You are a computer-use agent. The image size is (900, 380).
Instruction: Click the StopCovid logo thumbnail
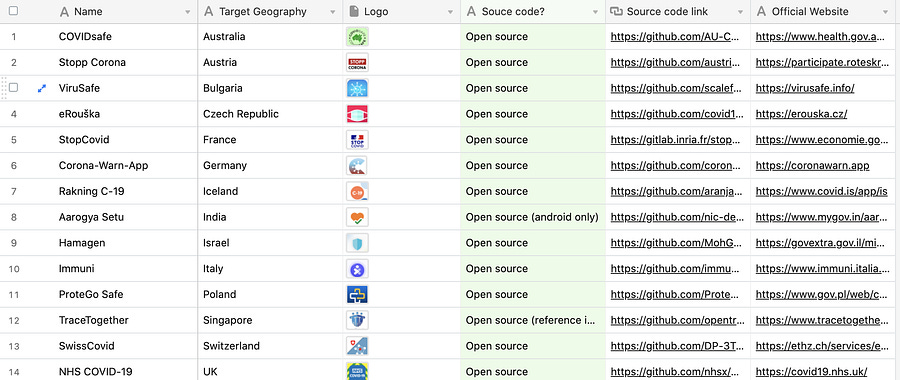357,140
